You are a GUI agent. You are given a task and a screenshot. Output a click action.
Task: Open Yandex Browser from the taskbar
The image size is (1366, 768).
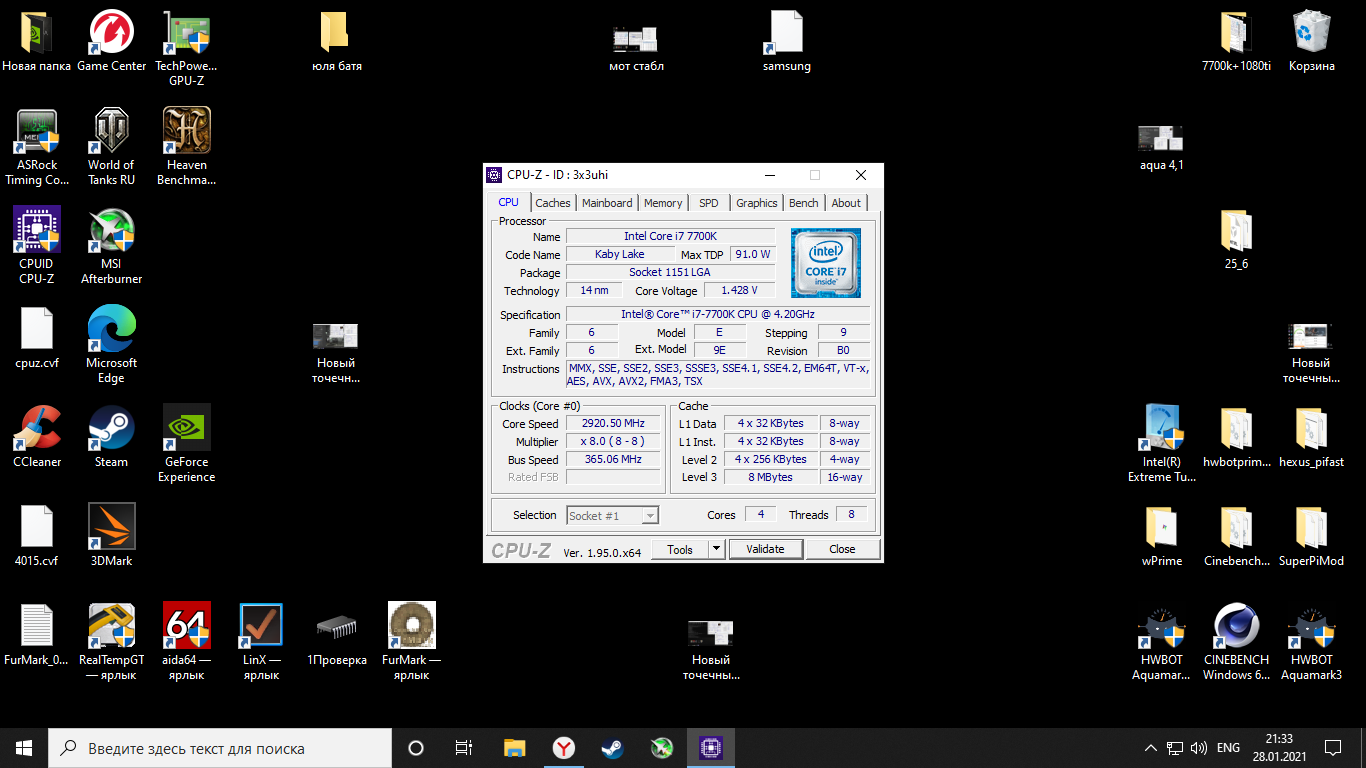click(x=563, y=748)
